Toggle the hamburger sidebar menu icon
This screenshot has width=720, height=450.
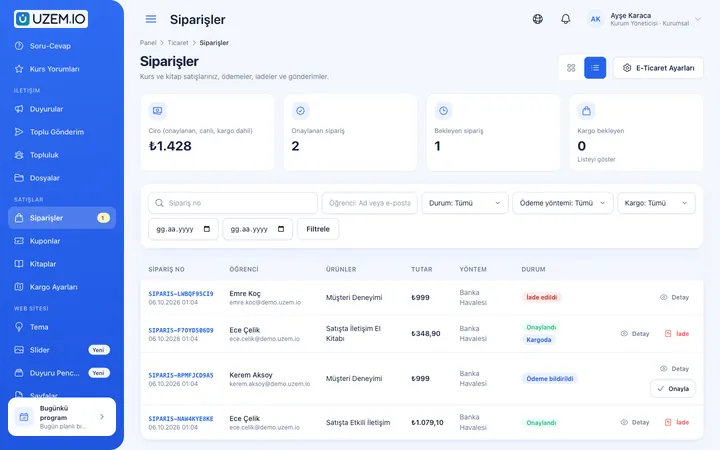pos(151,19)
